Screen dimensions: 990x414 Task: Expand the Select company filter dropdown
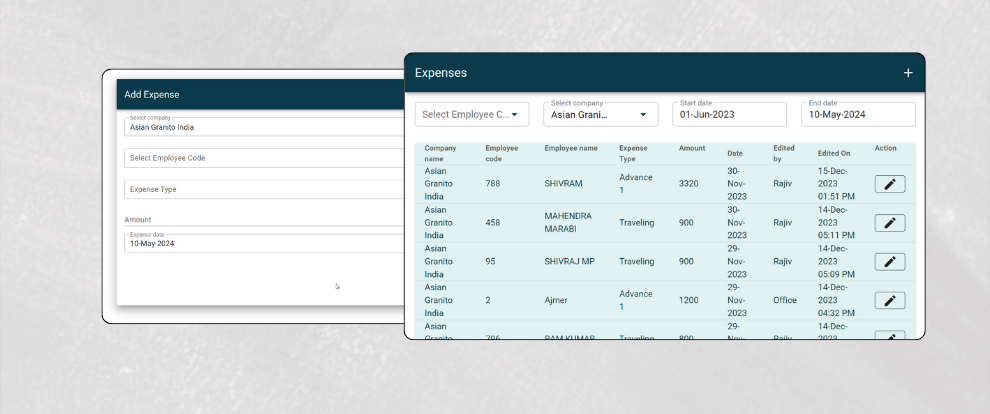pyautogui.click(x=600, y=115)
